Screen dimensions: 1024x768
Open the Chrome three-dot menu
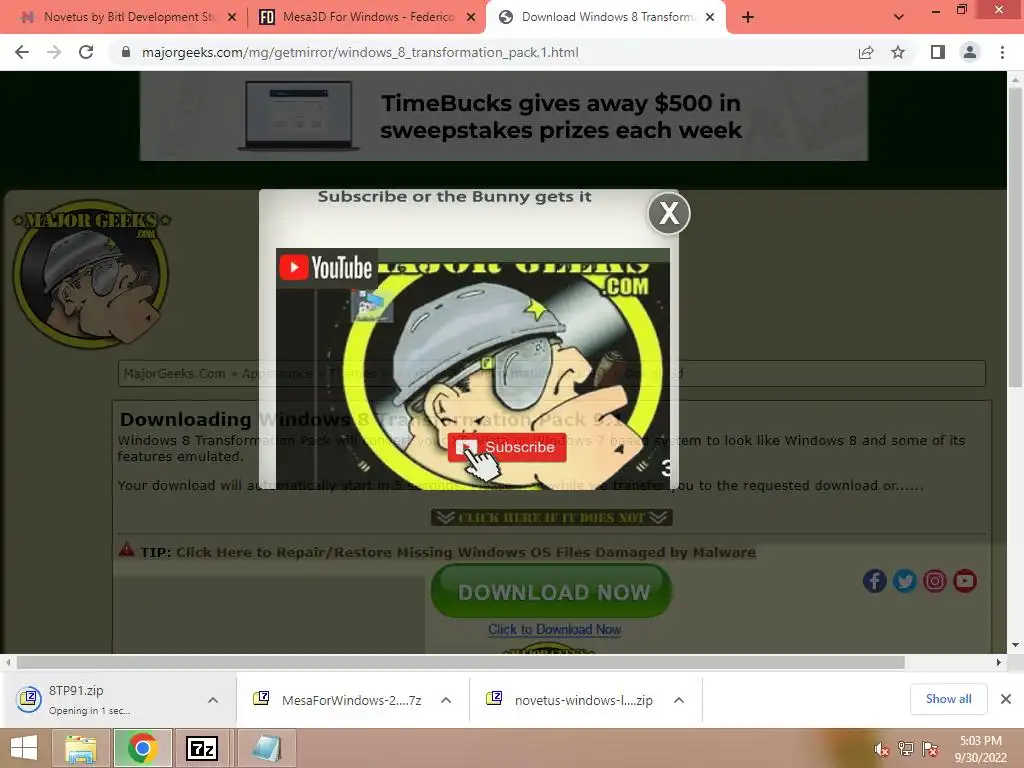click(x=1002, y=52)
